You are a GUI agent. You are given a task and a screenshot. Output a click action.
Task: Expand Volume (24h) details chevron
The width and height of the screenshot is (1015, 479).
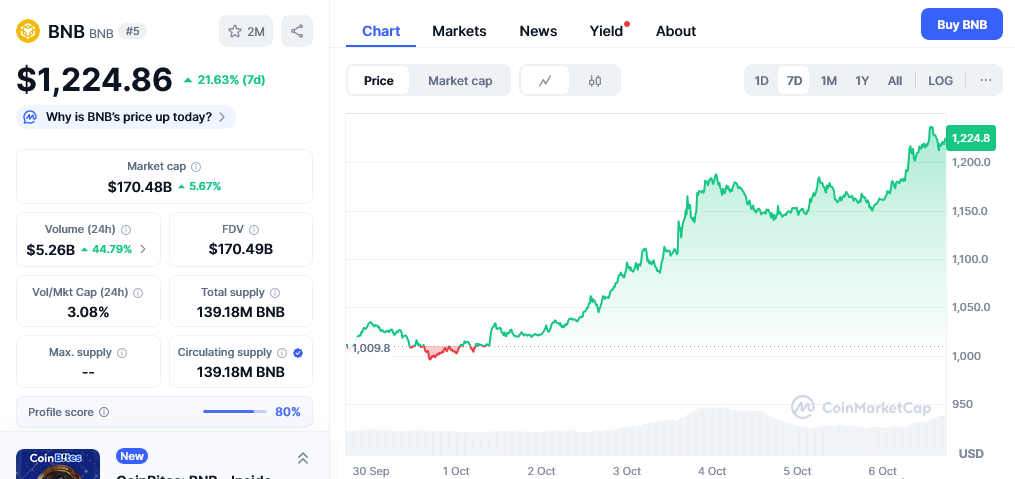[x=143, y=249]
